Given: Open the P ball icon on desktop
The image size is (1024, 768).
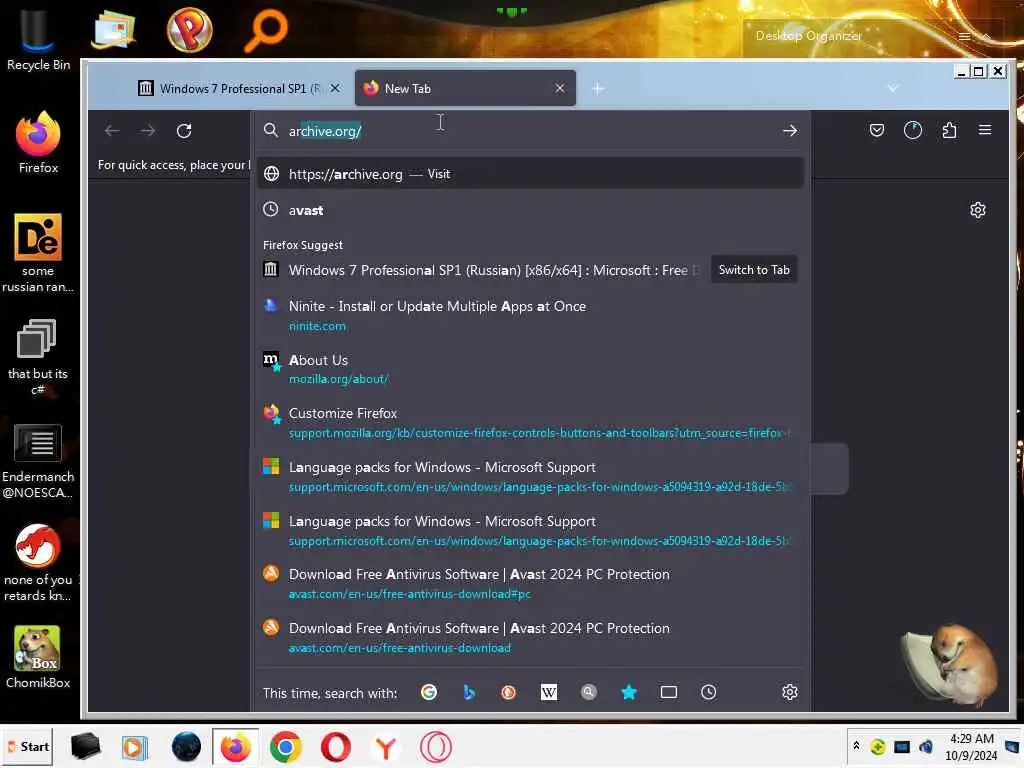Looking at the screenshot, I should [x=189, y=29].
